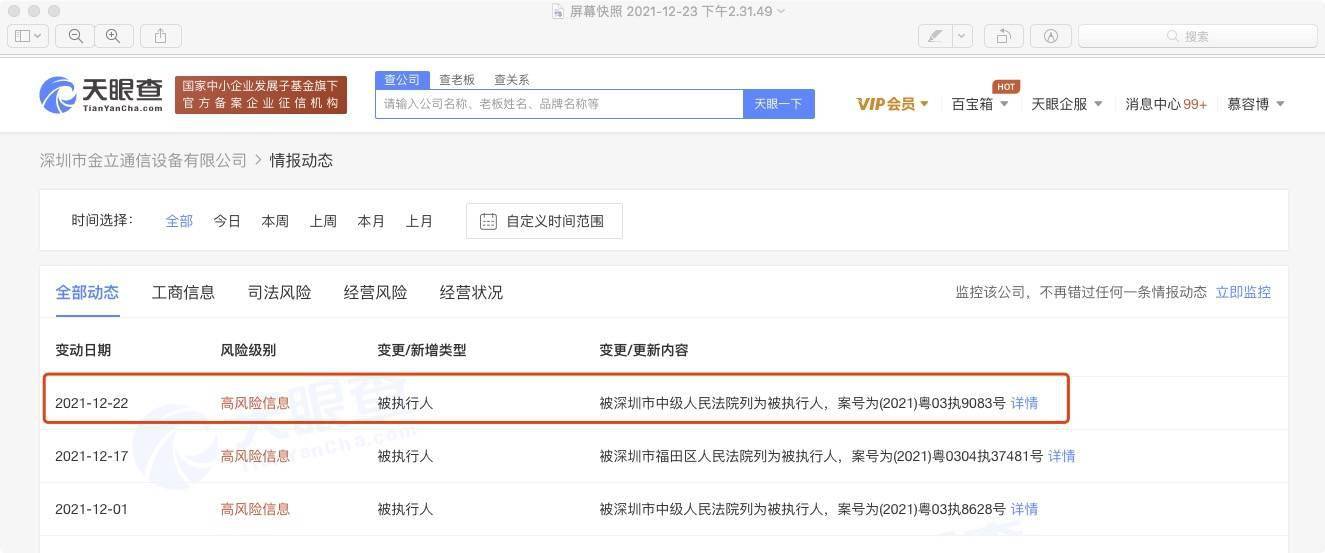Select the 查老板 search tab
The width and height of the screenshot is (1325, 553).
point(457,79)
